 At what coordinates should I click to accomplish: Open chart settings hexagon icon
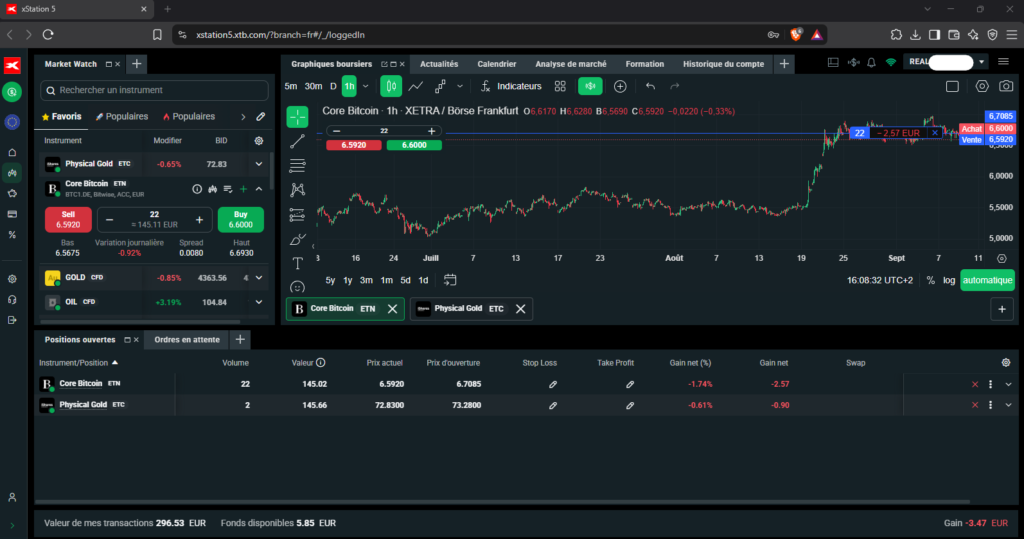[982, 86]
